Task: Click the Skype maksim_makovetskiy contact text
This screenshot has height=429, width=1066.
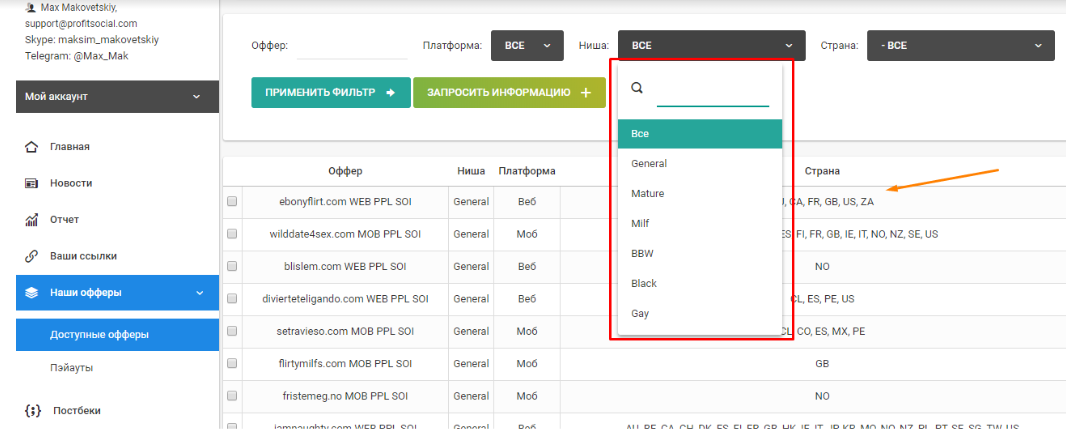Action: click(x=92, y=39)
